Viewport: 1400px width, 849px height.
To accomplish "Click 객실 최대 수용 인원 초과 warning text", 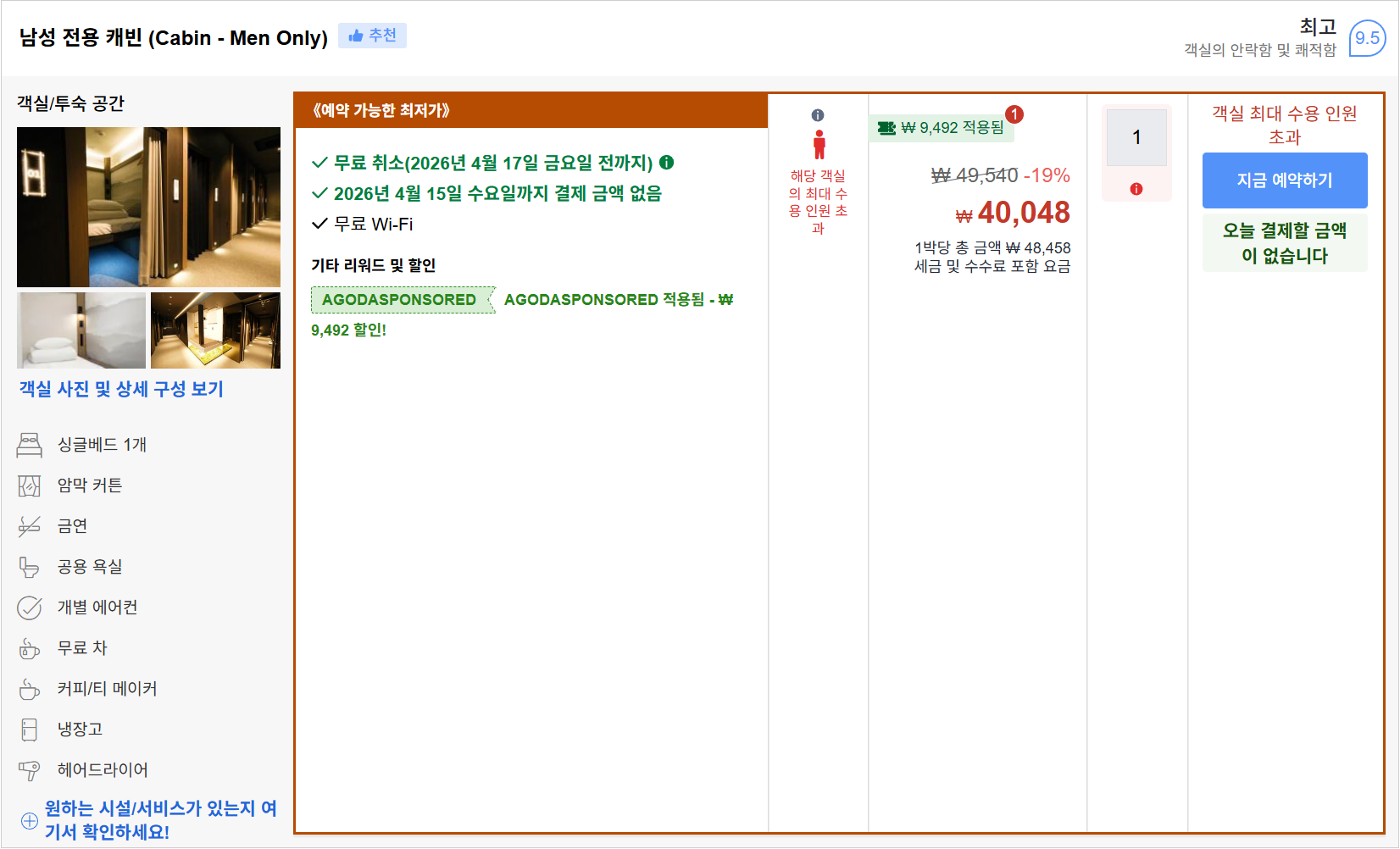I will point(1285,125).
